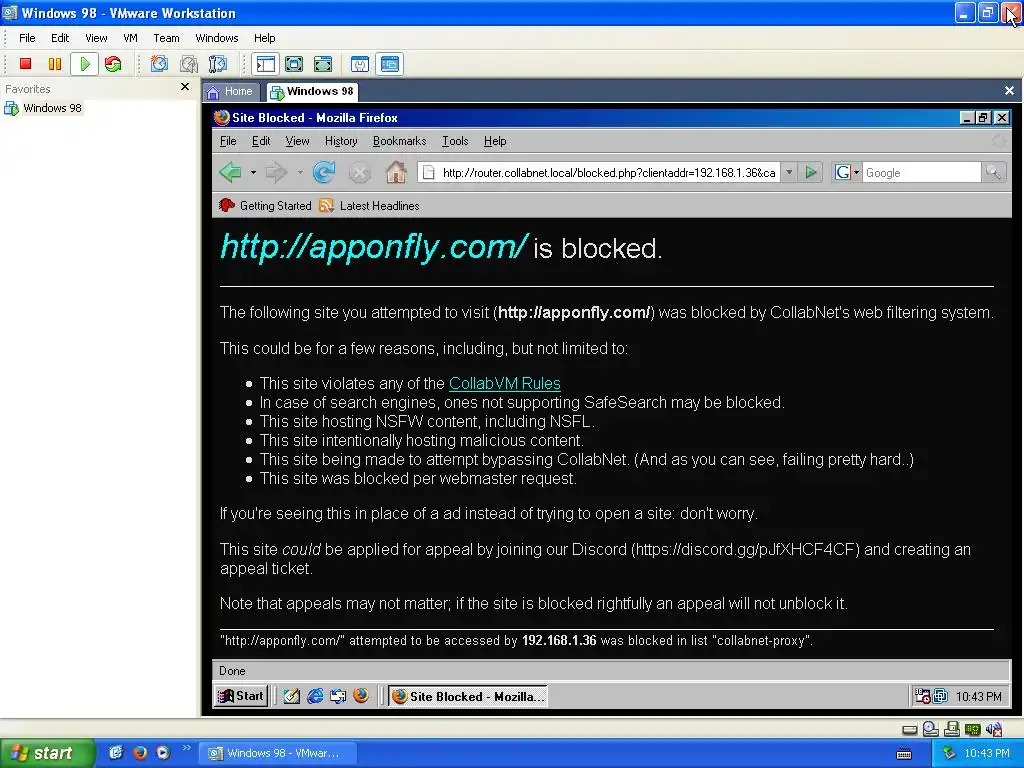Go back with Firefox Back arrow
This screenshot has height=768, width=1024.
[x=231, y=172]
